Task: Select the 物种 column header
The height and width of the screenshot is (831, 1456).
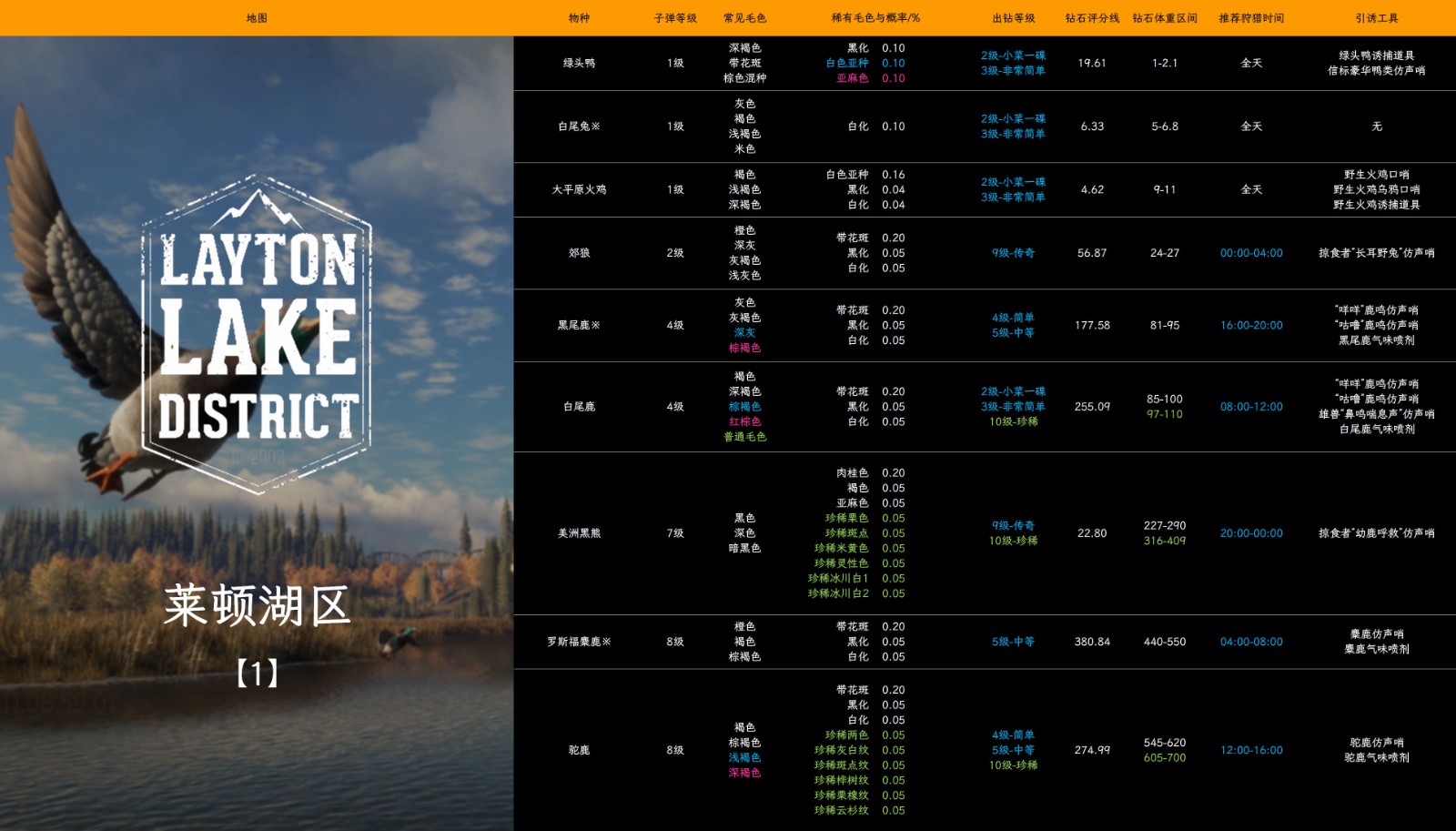Action: 579,18
